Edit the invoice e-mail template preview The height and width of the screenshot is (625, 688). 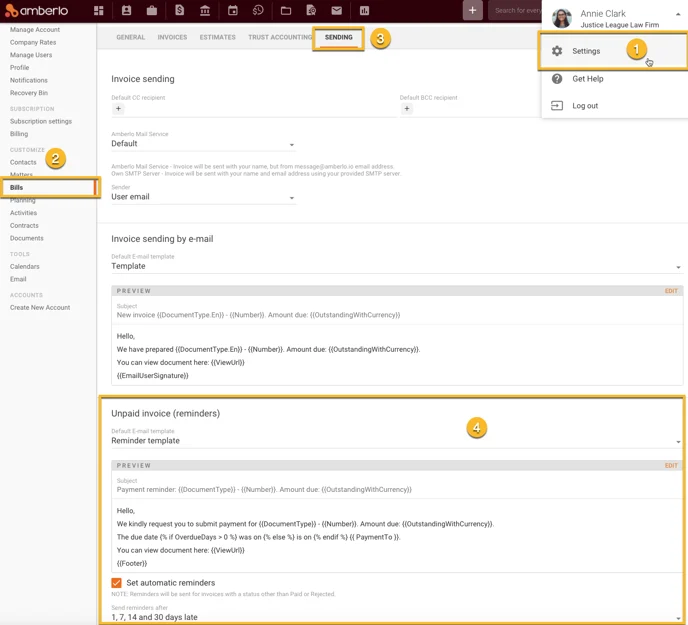pos(671,291)
